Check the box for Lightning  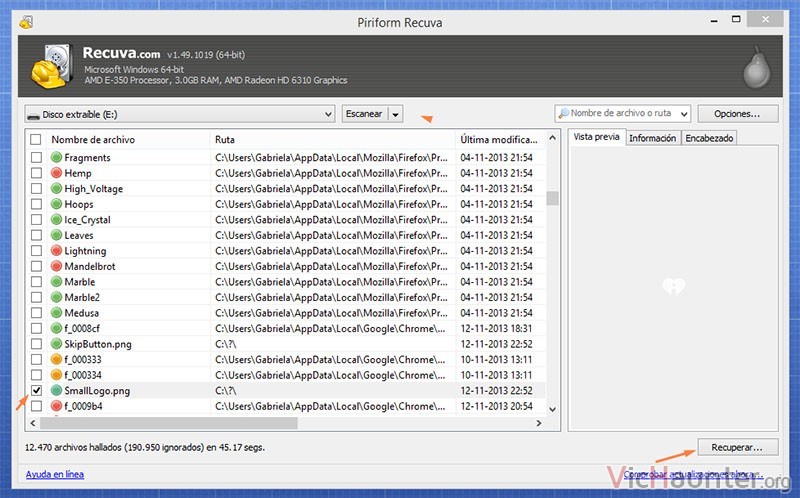pos(36,251)
